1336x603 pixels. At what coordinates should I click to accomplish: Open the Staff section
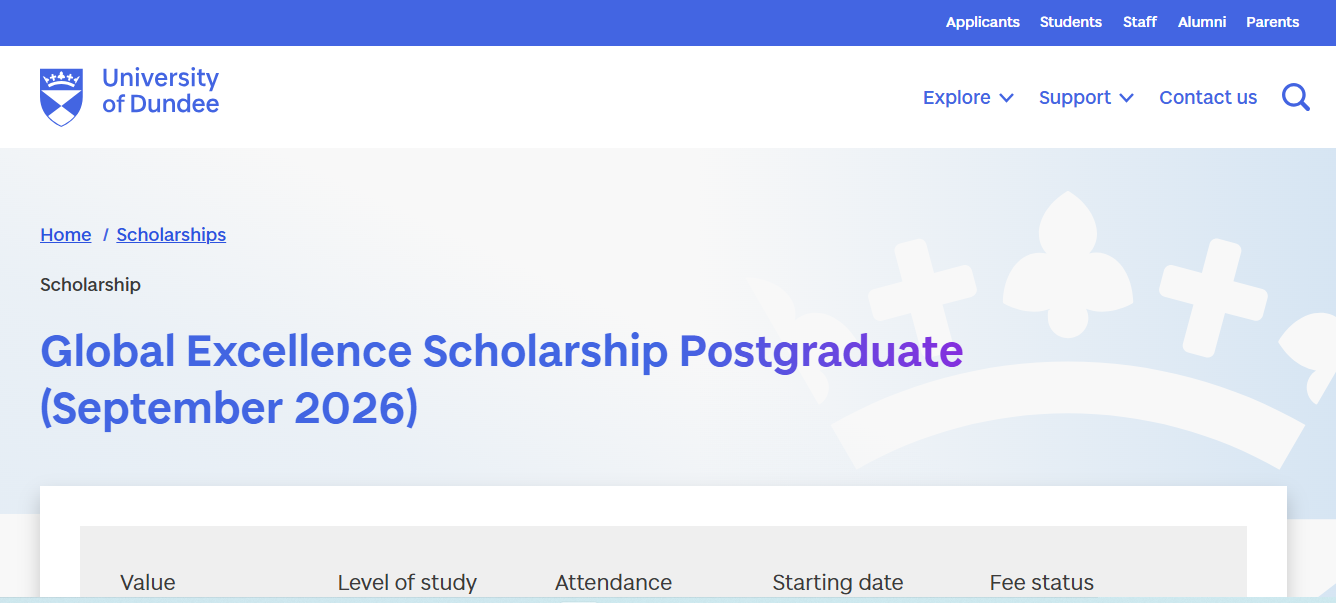1139,22
